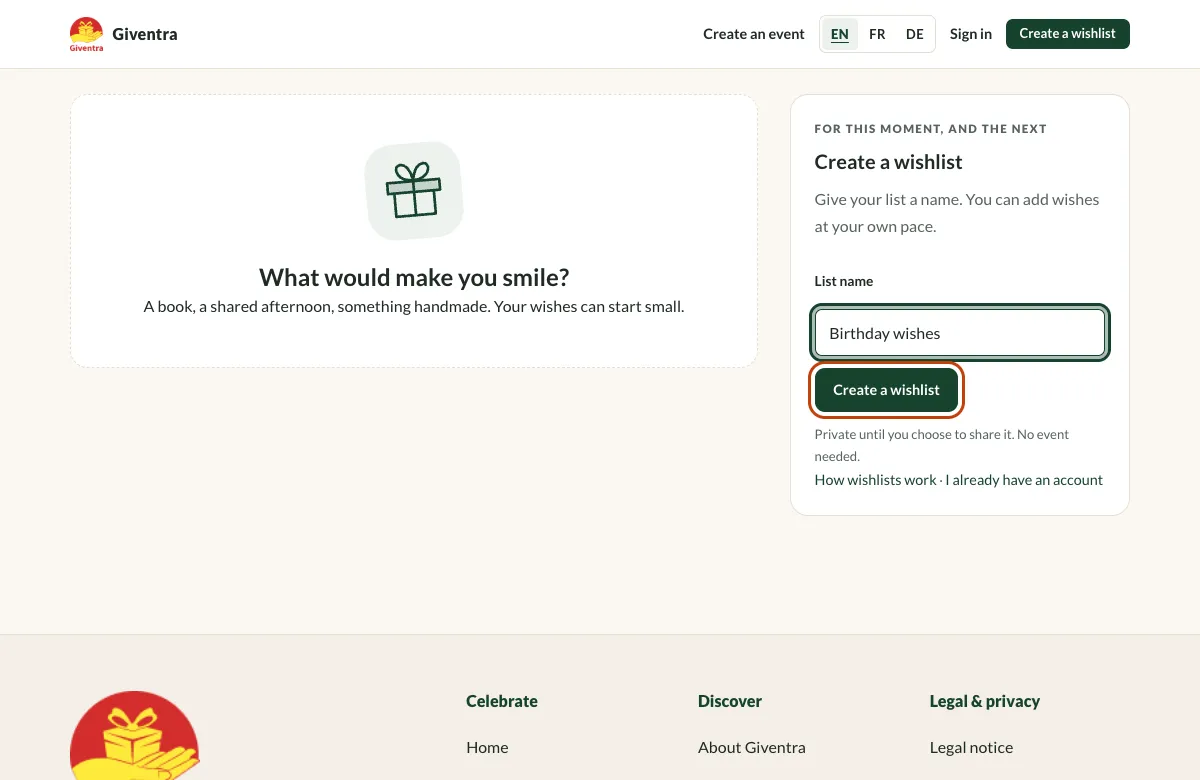The height and width of the screenshot is (780, 1200).
Task: Switch language to EN
Action: [x=840, y=34]
